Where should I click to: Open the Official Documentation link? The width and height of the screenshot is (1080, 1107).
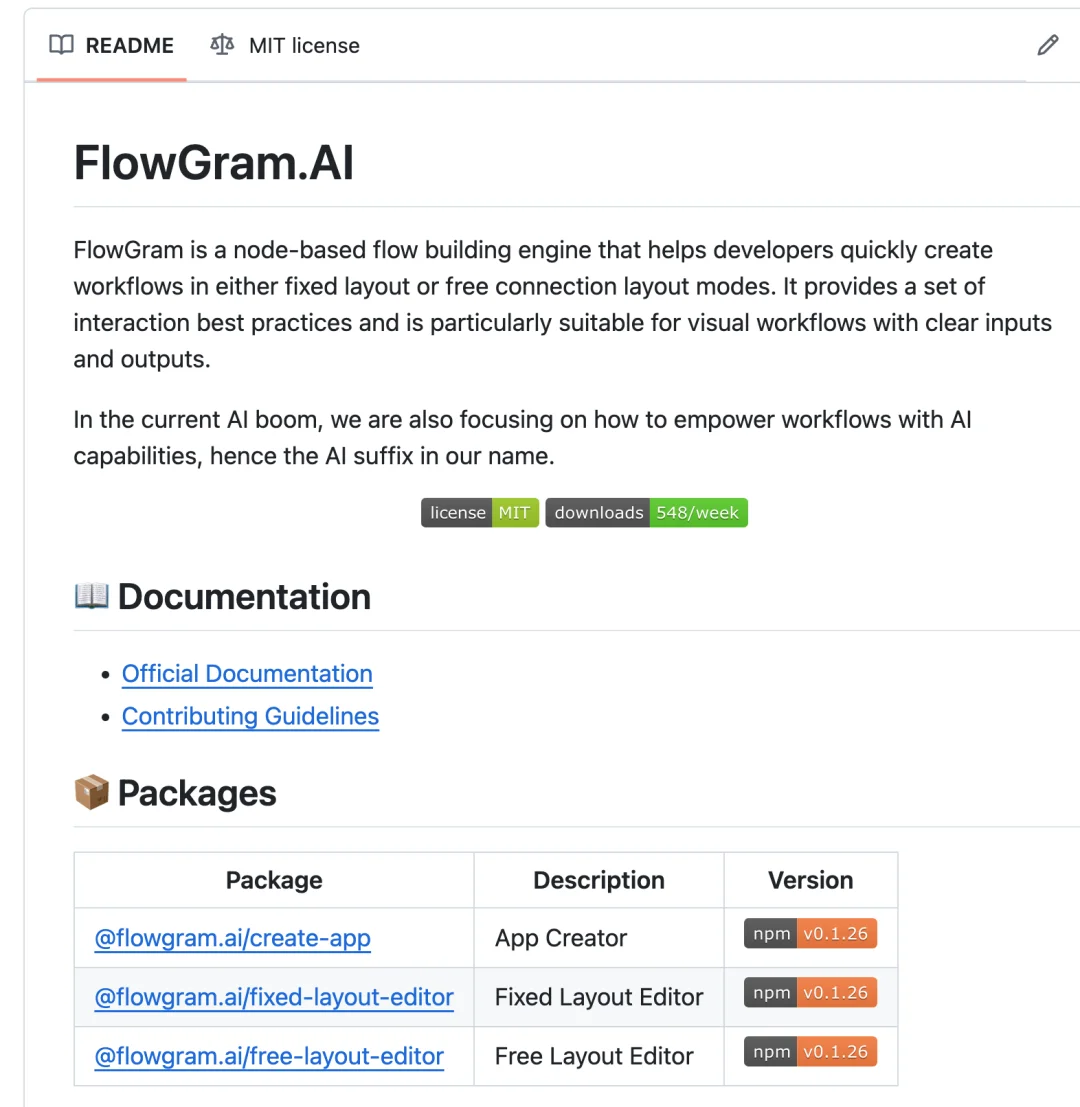247,674
